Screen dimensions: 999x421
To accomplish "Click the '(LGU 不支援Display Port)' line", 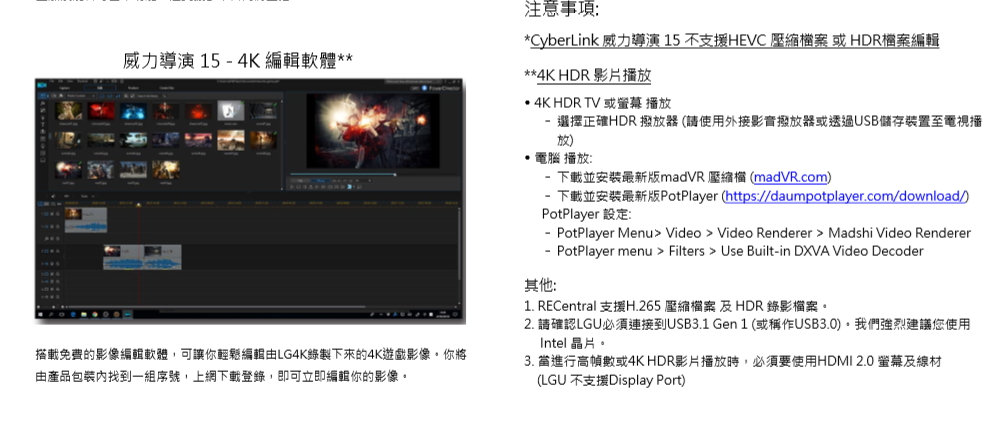I will click(x=612, y=380).
